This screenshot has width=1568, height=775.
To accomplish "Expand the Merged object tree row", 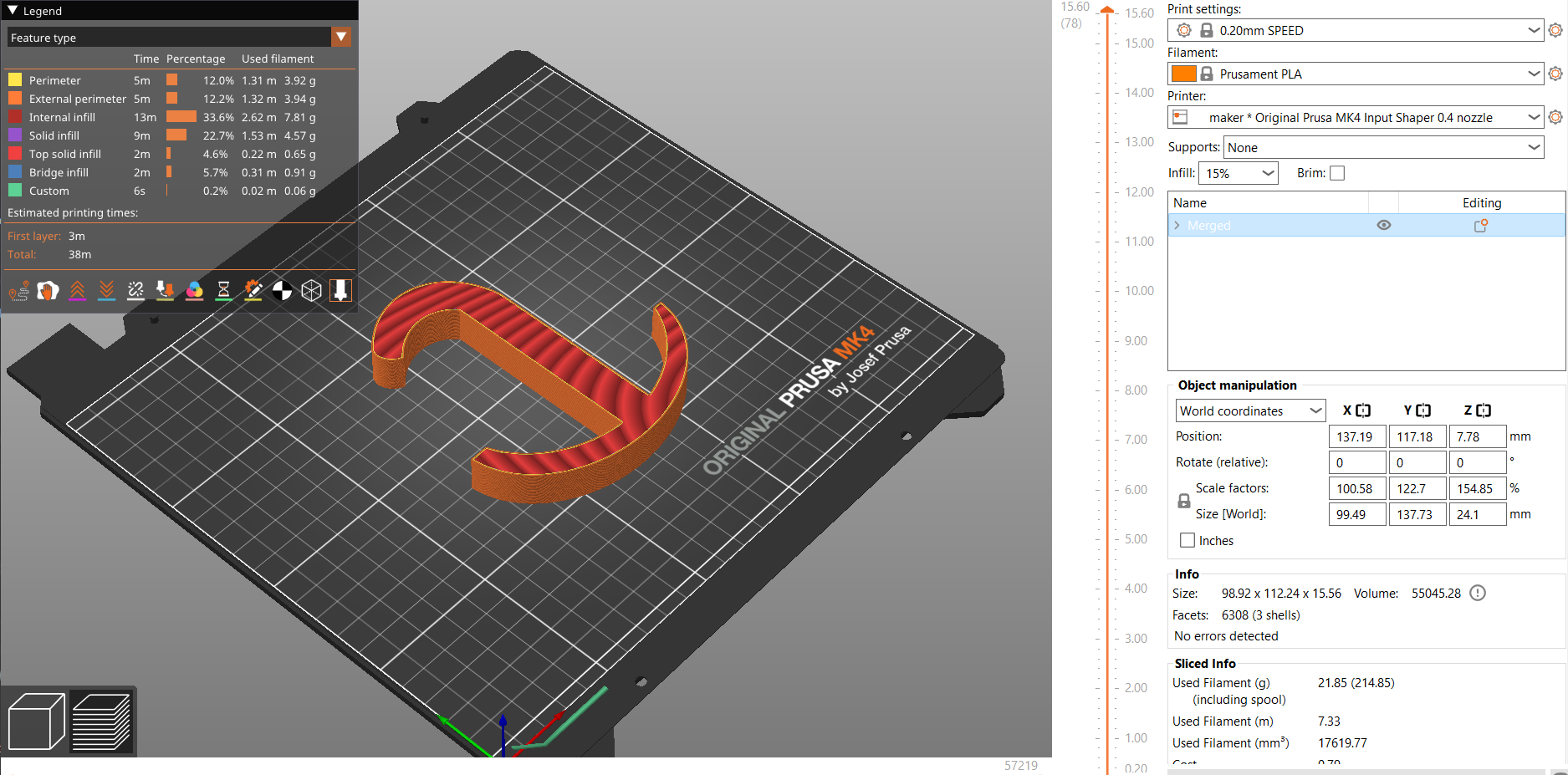I will pyautogui.click(x=1177, y=226).
